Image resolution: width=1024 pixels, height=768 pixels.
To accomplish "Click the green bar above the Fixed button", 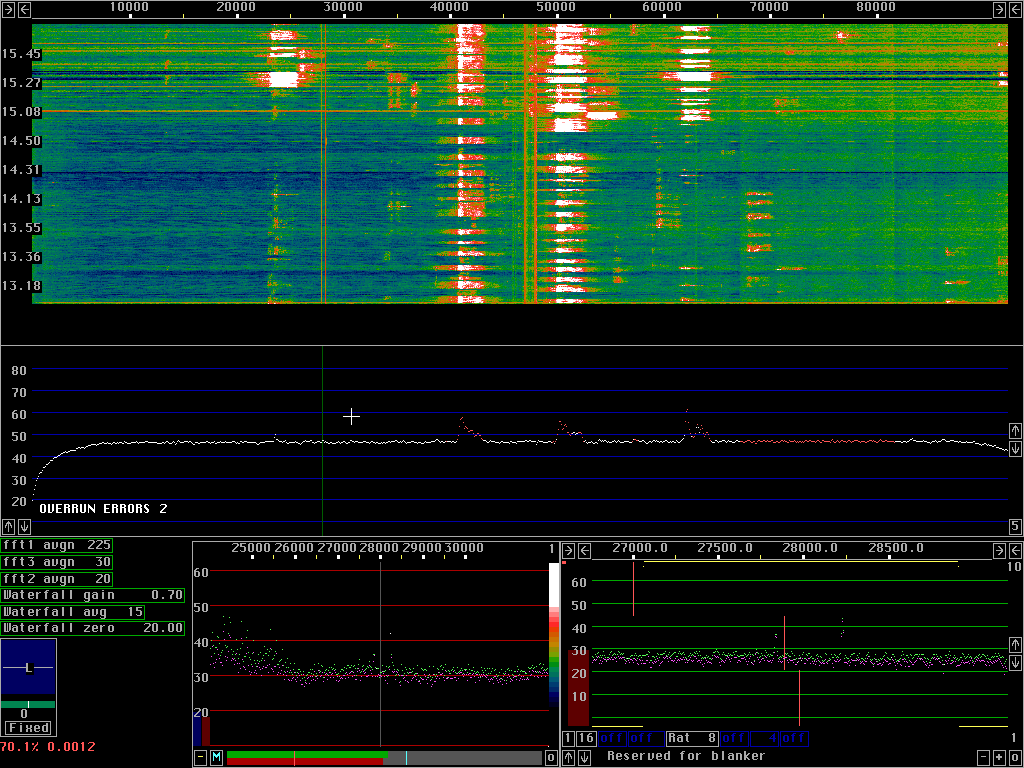I will click(28, 705).
